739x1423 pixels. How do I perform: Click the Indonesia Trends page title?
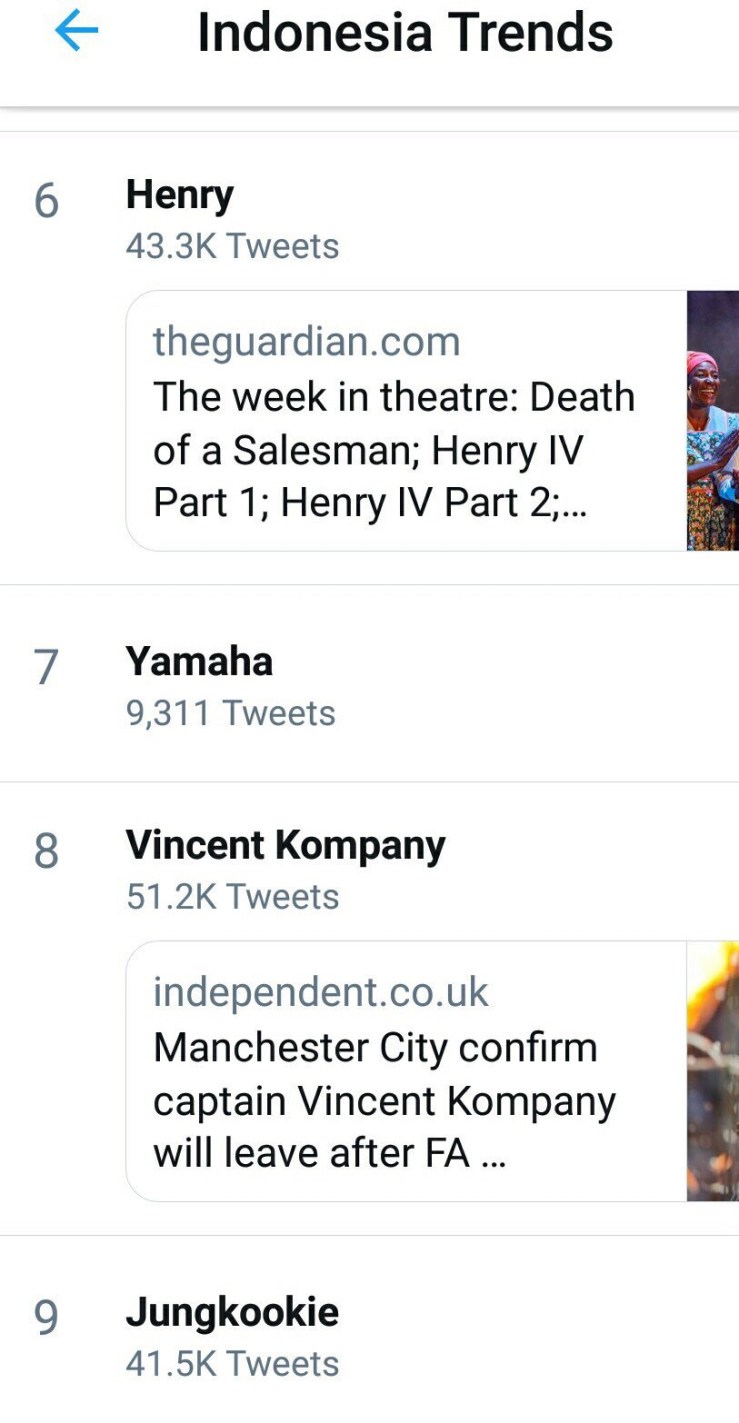tap(405, 33)
